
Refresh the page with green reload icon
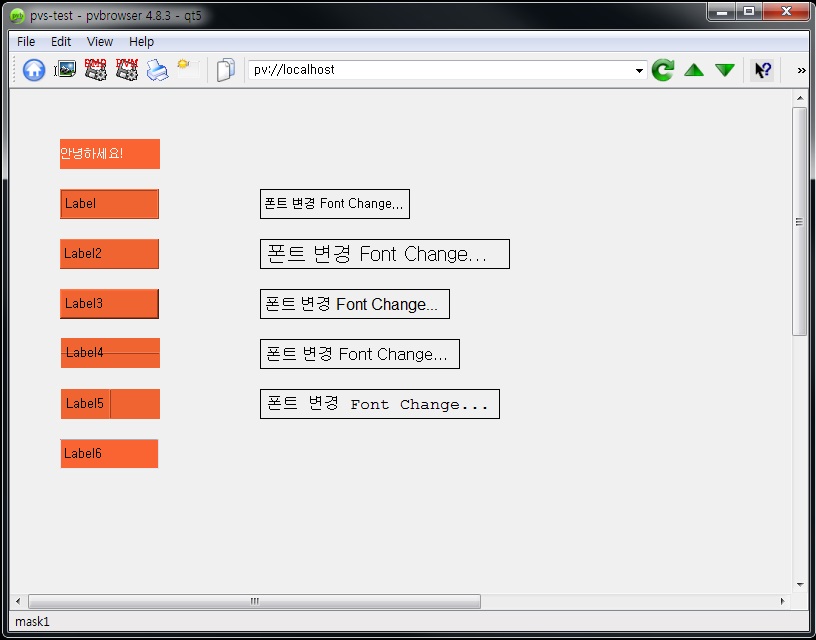tap(662, 70)
